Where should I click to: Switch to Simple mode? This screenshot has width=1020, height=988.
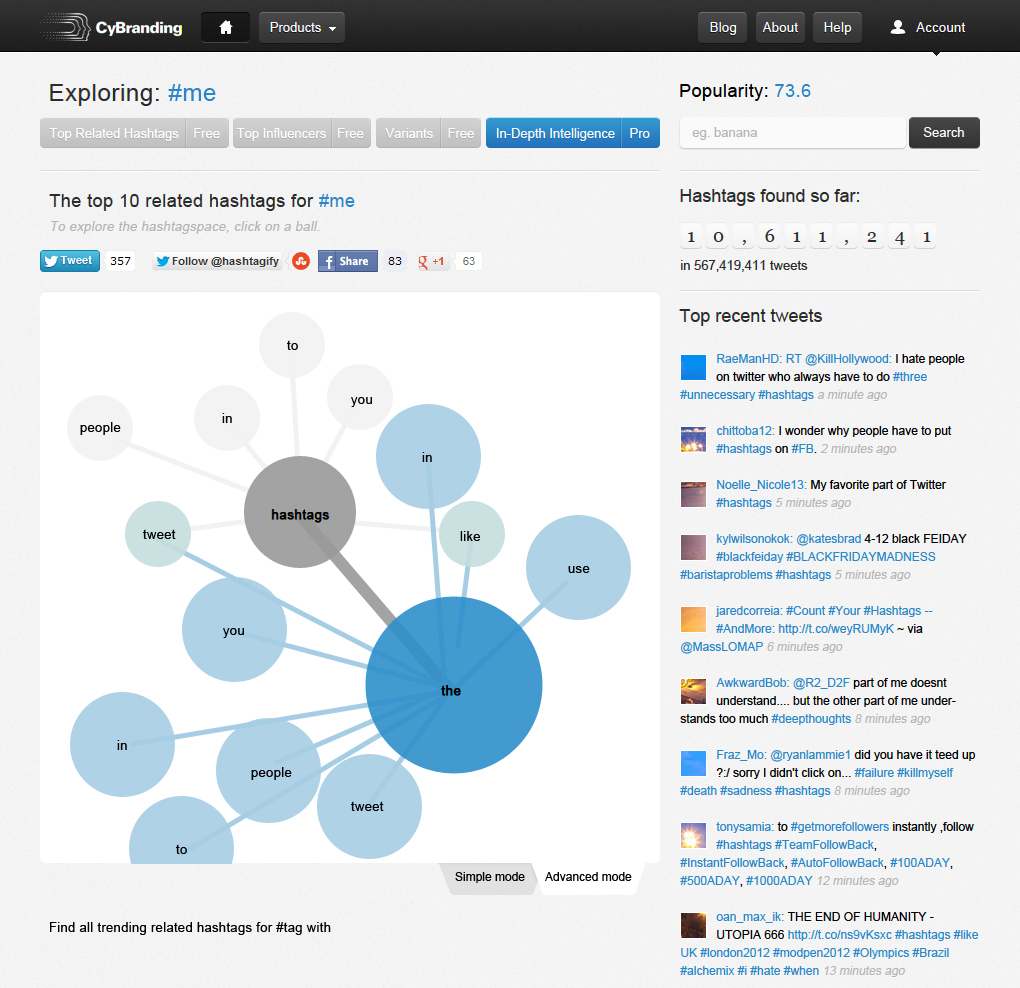tap(489, 877)
